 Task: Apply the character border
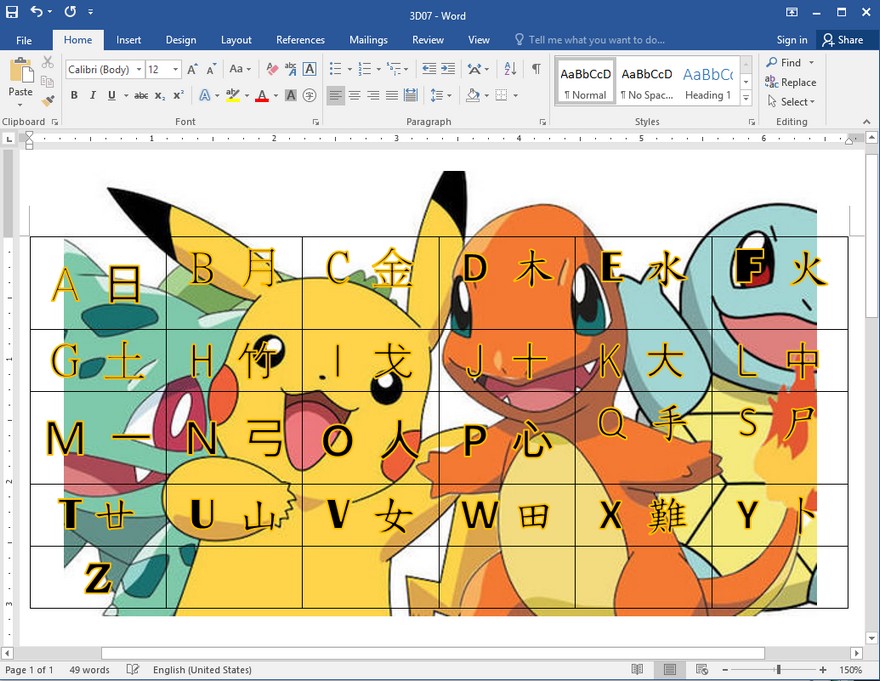(309, 69)
